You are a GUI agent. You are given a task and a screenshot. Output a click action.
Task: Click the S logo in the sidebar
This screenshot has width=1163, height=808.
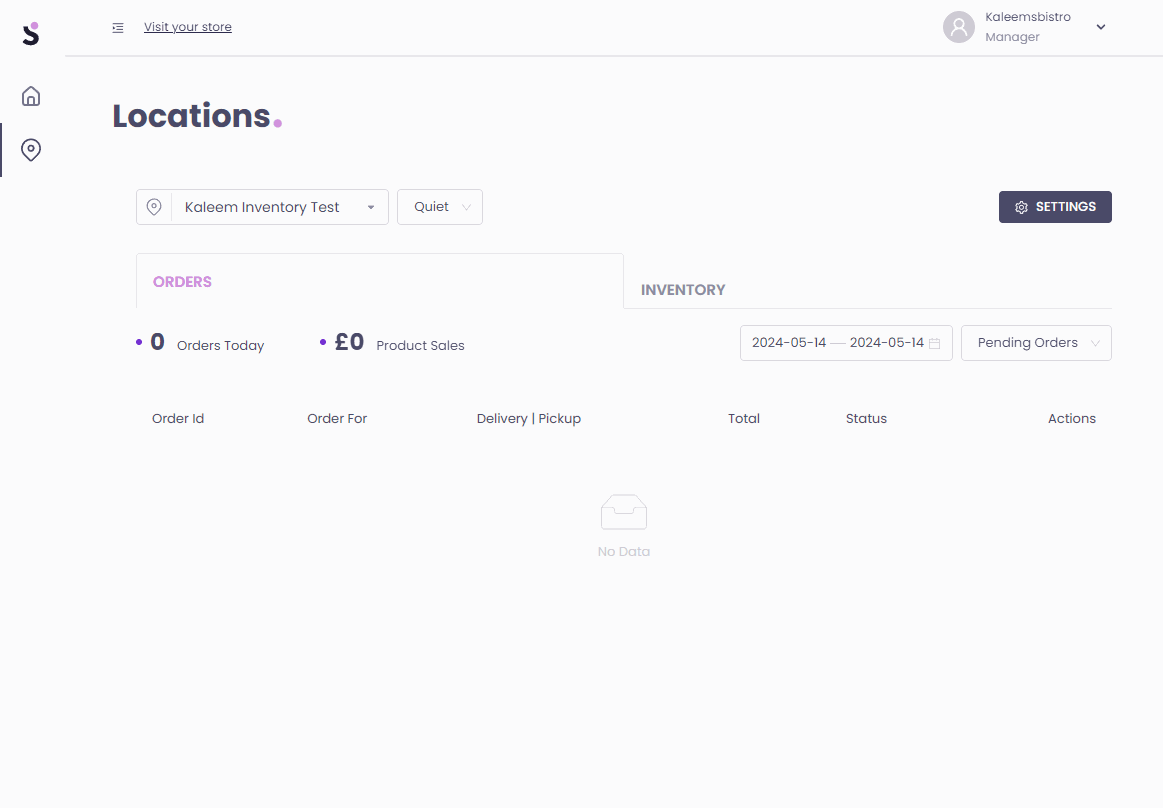coord(31,33)
